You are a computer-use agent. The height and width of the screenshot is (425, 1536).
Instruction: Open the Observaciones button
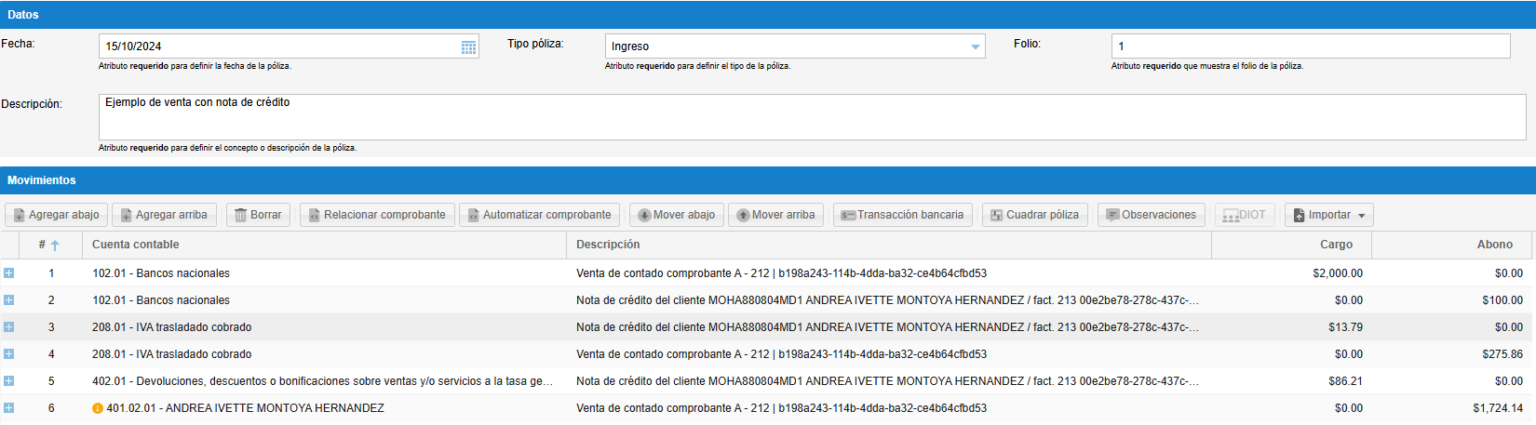[1150, 215]
